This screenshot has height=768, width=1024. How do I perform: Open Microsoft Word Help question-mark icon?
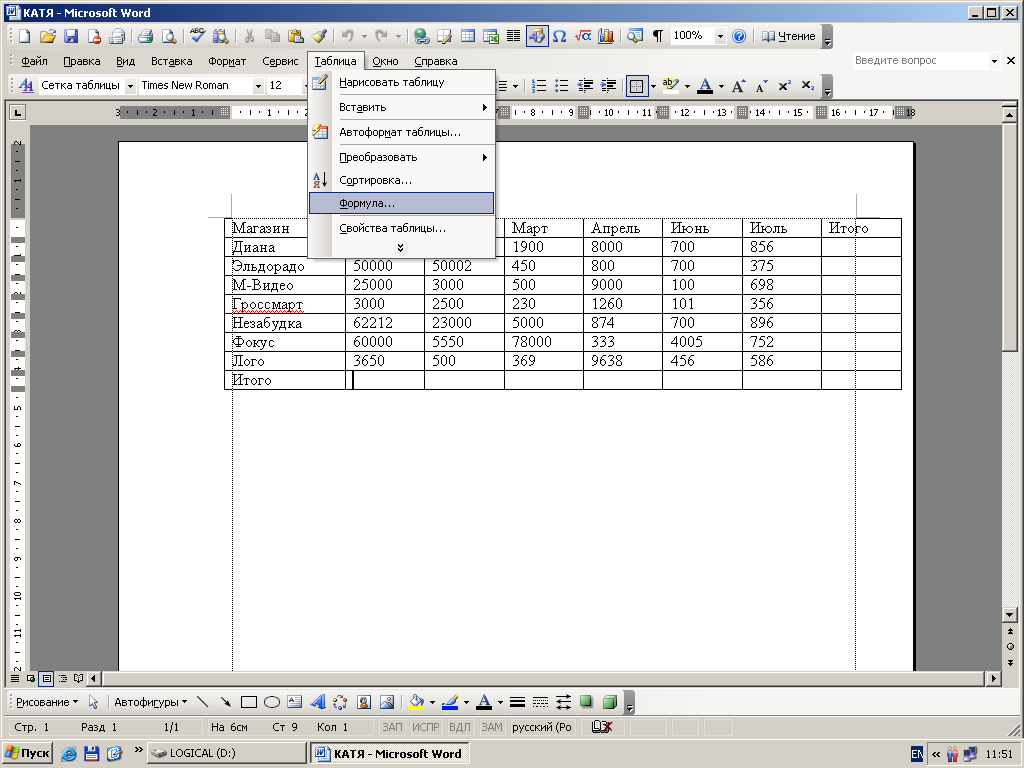click(x=739, y=36)
